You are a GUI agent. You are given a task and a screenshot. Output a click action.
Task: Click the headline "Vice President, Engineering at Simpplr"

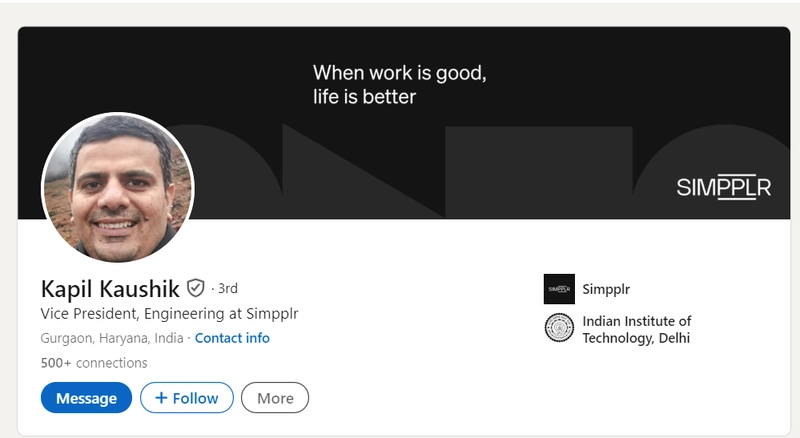(x=169, y=313)
